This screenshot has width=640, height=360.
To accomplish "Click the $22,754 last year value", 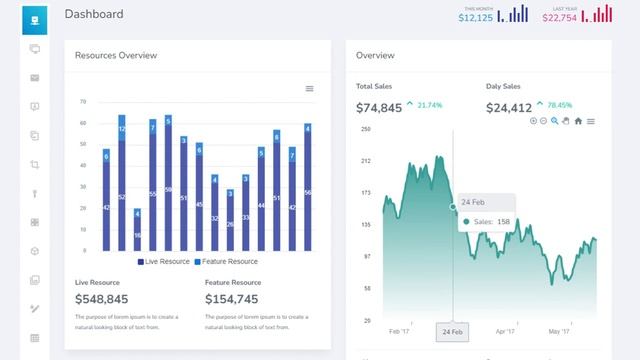I will pyautogui.click(x=560, y=18).
